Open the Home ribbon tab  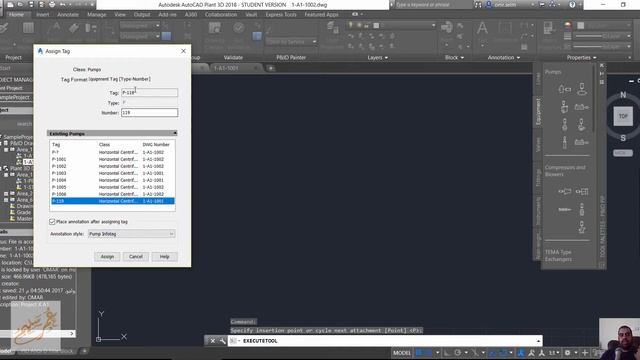[x=16, y=14]
